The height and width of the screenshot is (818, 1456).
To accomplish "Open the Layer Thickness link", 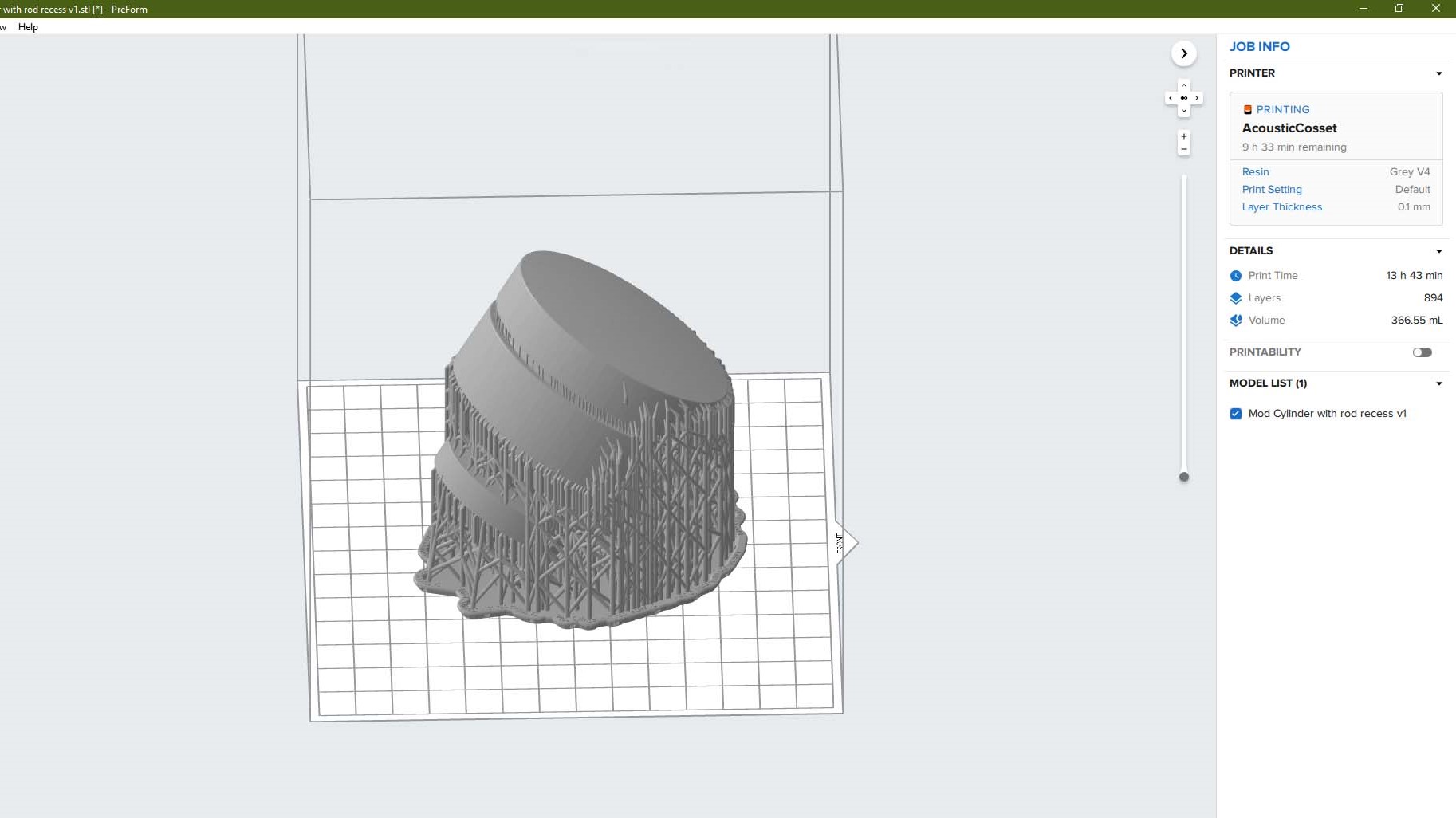I will (x=1281, y=206).
